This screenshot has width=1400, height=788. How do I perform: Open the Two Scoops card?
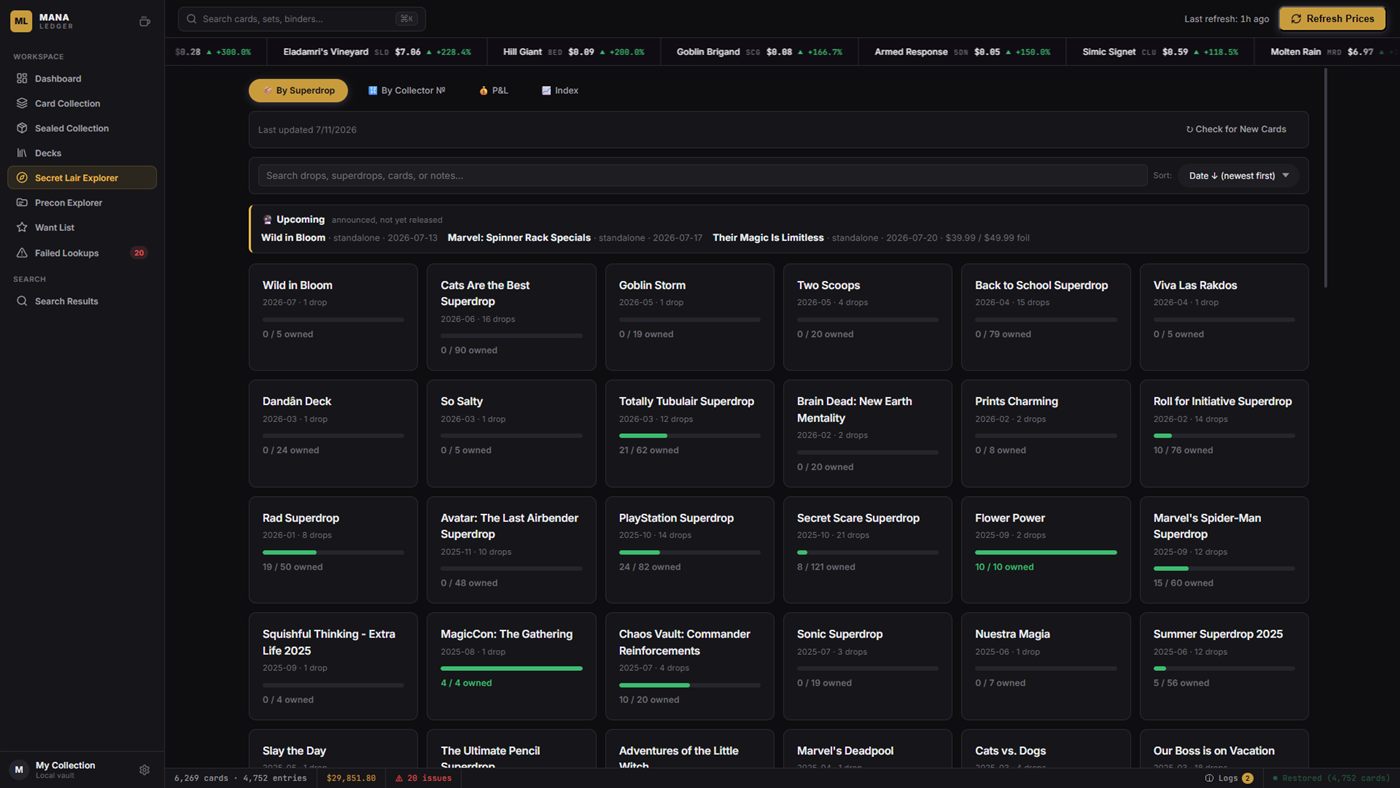867,317
